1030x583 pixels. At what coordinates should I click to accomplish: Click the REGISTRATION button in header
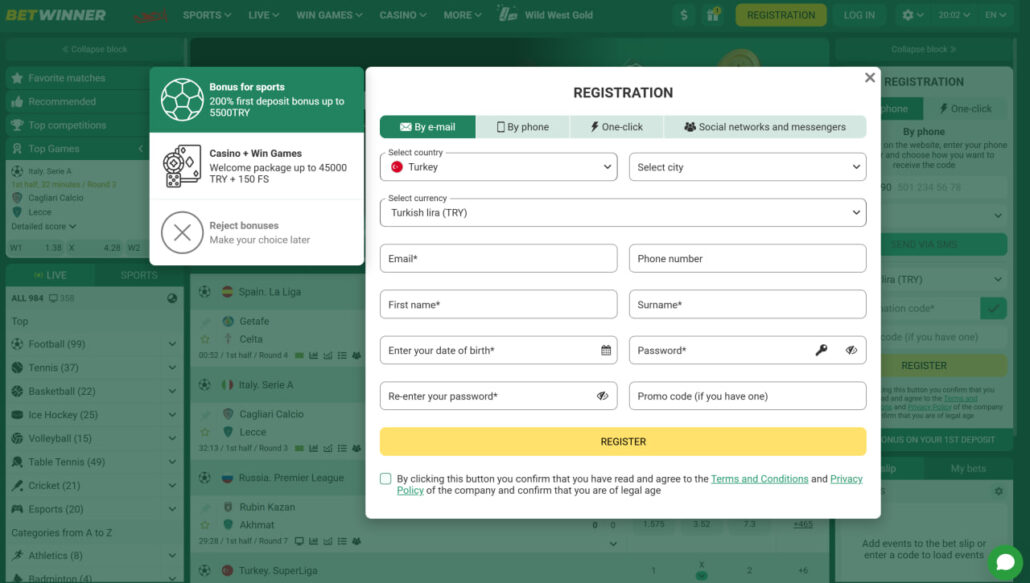(781, 14)
